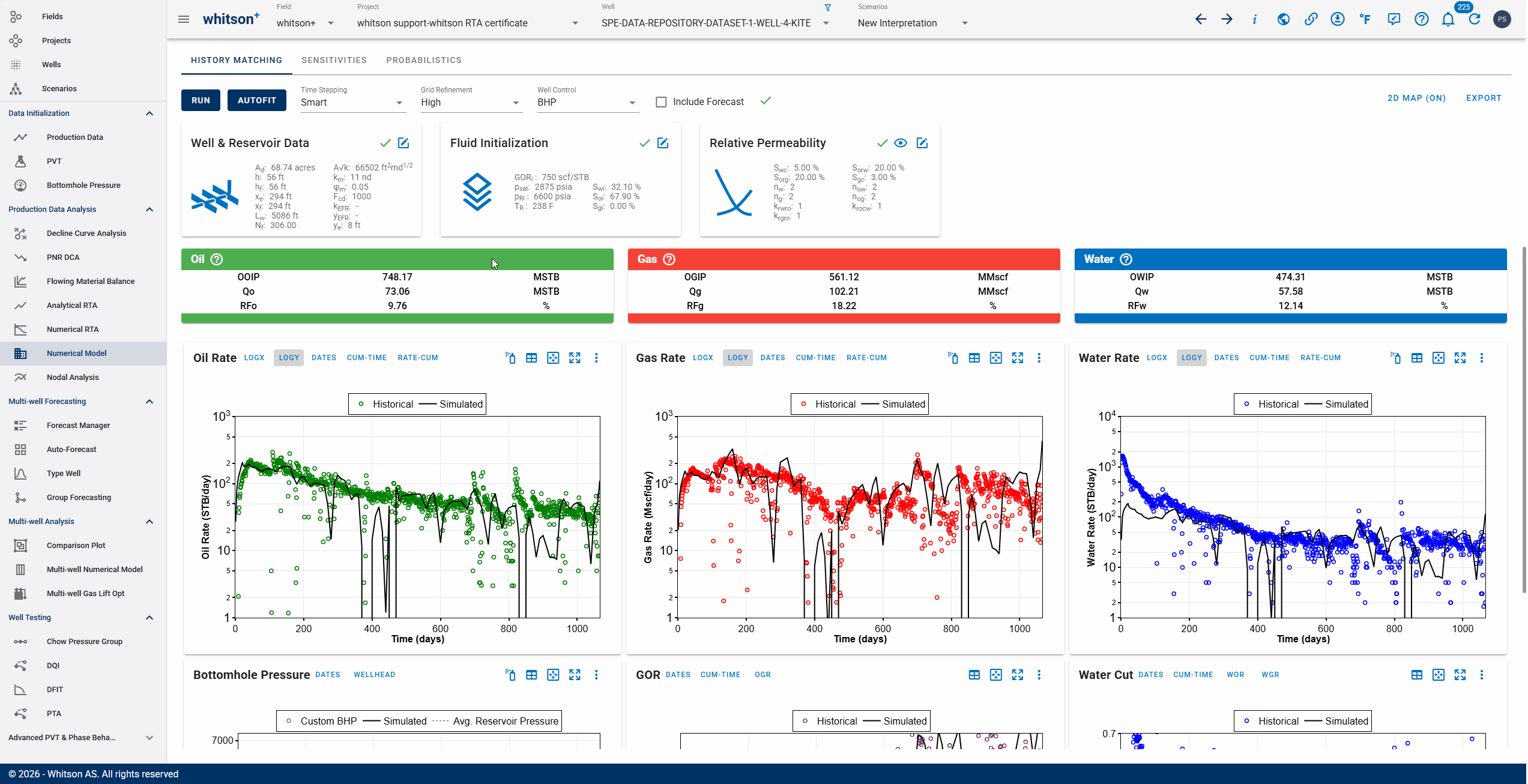
Task: Edit Well & Reservoir Data card
Action: coord(403,143)
